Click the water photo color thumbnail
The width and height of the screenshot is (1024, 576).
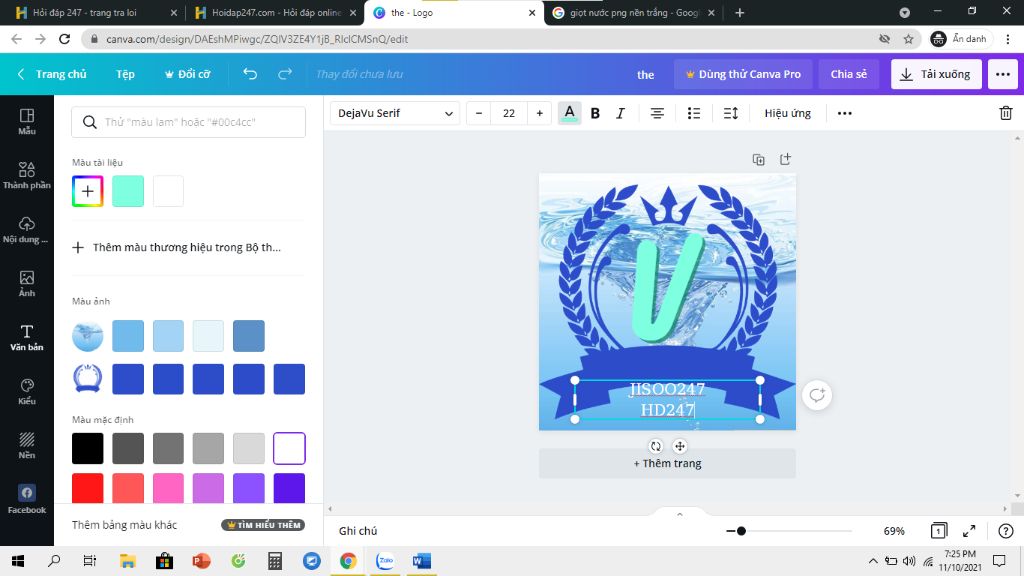(x=88, y=336)
